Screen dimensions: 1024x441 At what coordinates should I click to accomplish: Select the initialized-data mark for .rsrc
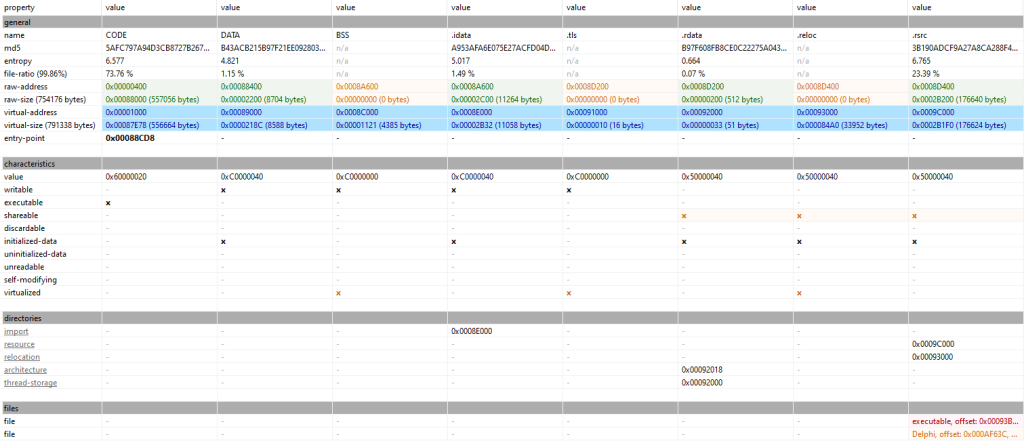tap(914, 241)
